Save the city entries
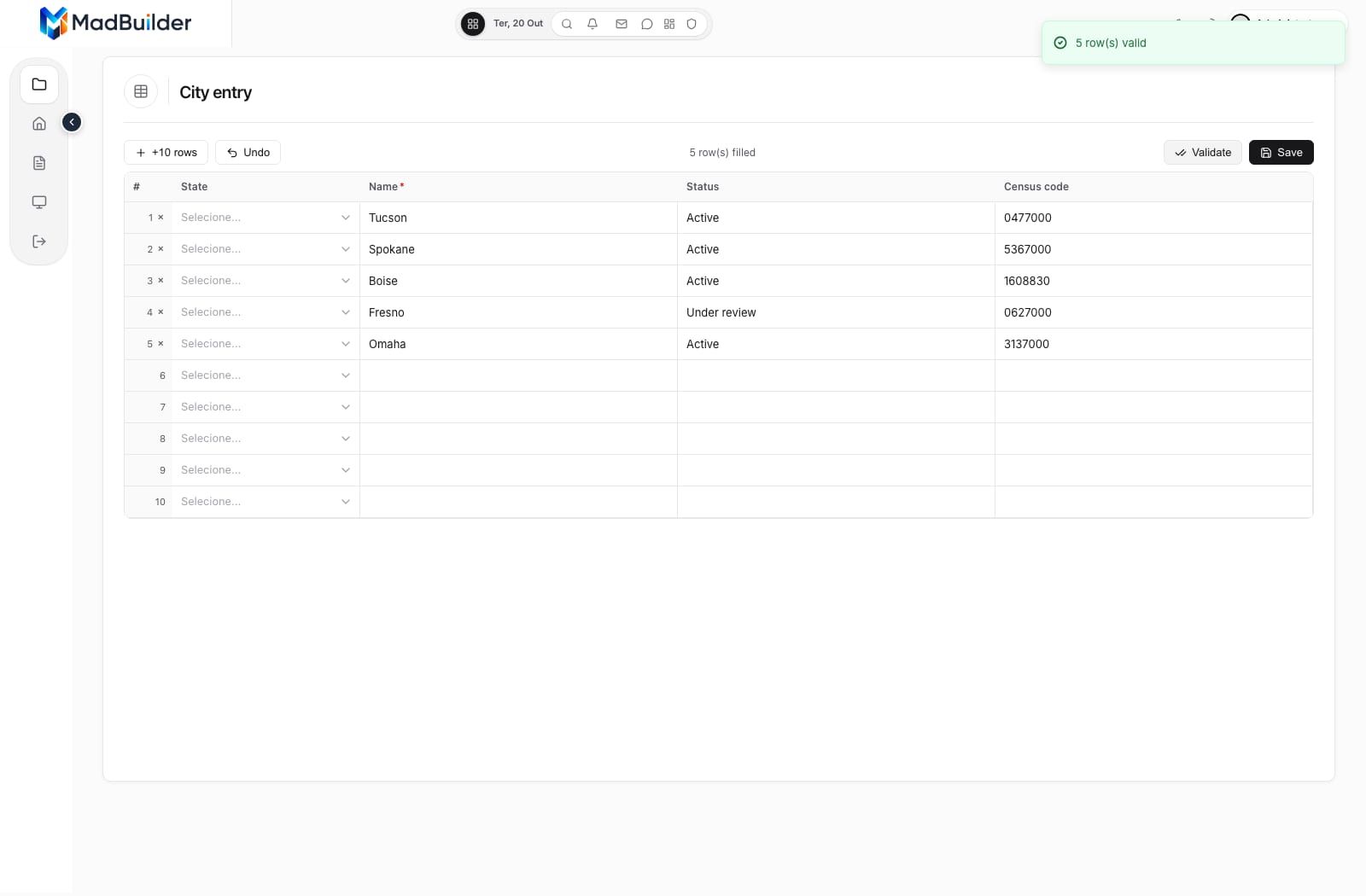The width and height of the screenshot is (1366, 896). coord(1281,153)
